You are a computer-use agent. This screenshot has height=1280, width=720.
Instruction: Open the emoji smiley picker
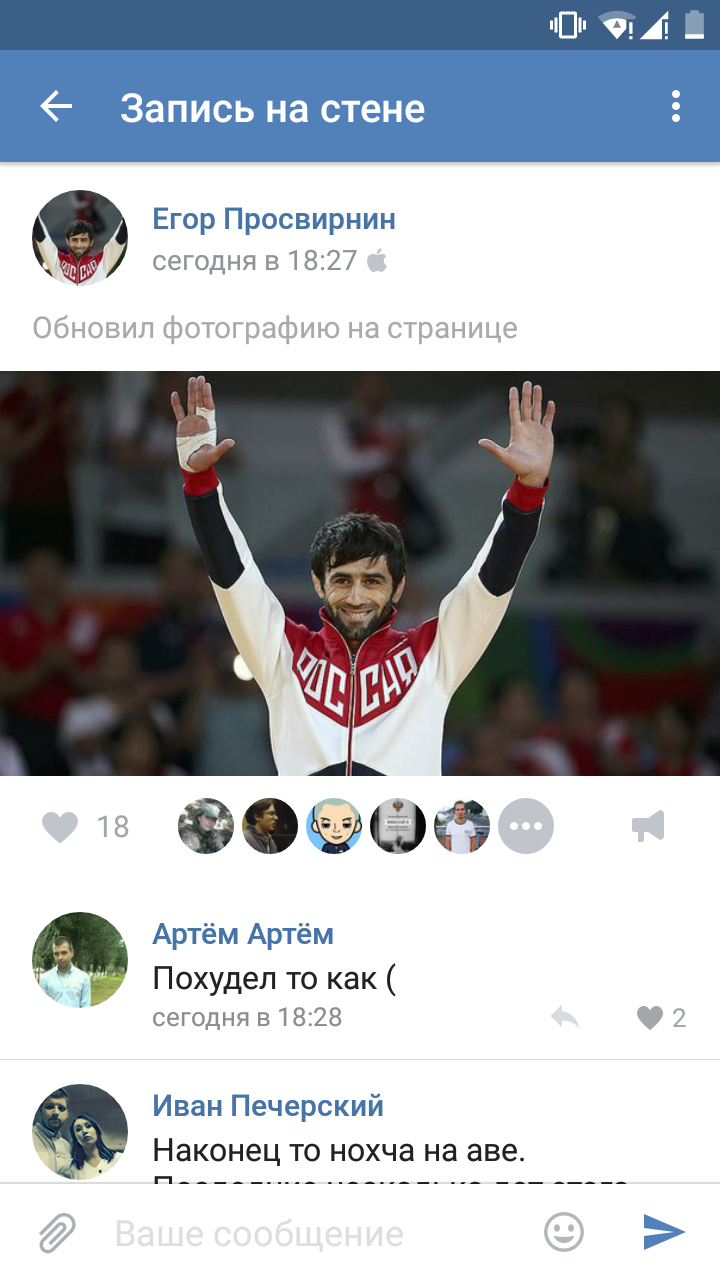[564, 1232]
